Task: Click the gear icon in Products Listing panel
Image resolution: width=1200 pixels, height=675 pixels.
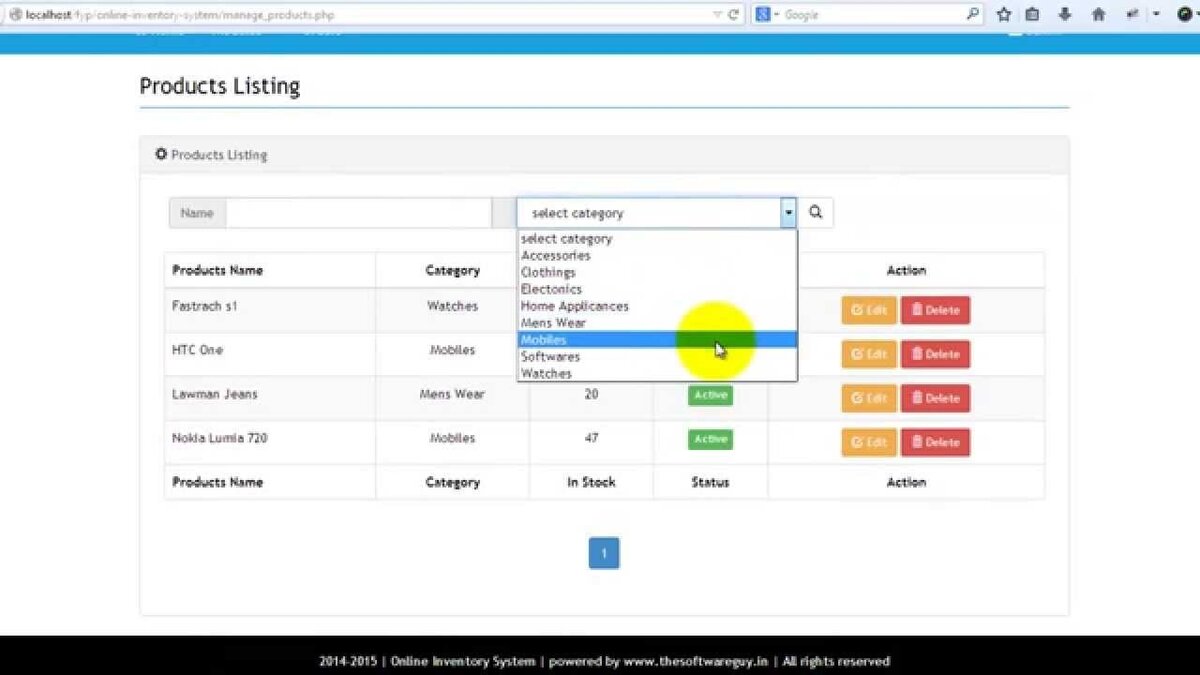Action: point(161,154)
